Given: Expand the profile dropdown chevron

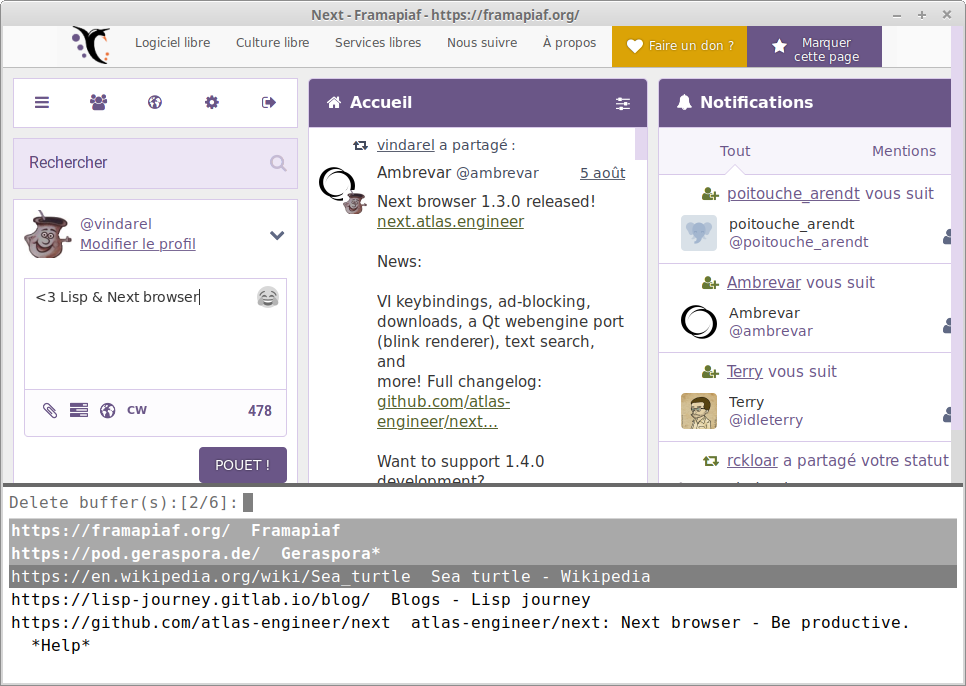Looking at the screenshot, I should (277, 235).
